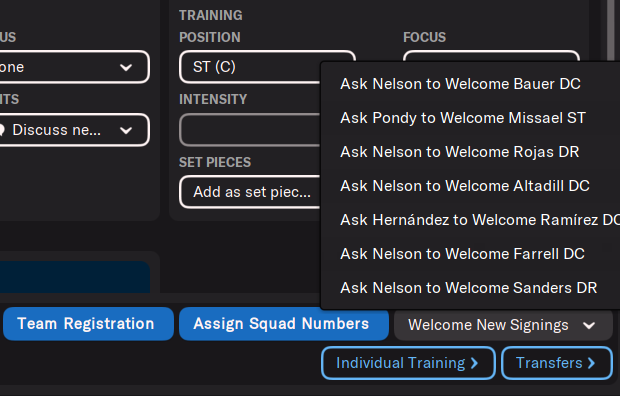
Task: Click Assign Squad Numbers button
Action: pos(284,324)
